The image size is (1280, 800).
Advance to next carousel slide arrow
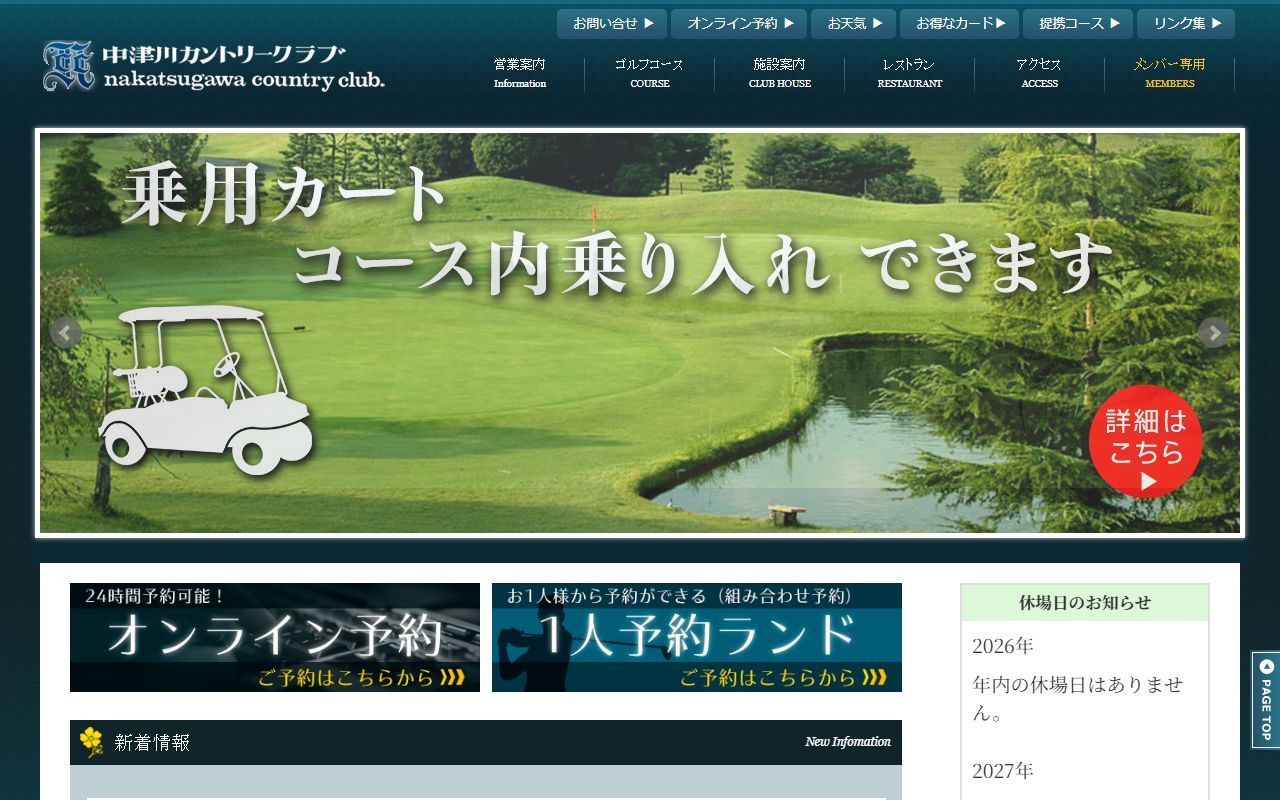click(x=1213, y=333)
